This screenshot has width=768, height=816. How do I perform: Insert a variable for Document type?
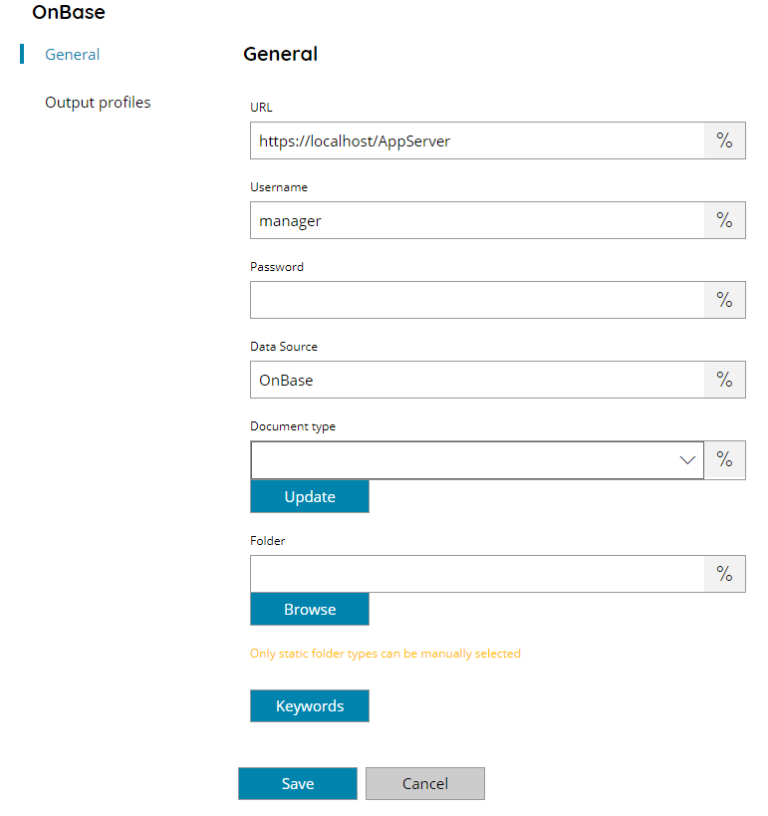(x=725, y=459)
